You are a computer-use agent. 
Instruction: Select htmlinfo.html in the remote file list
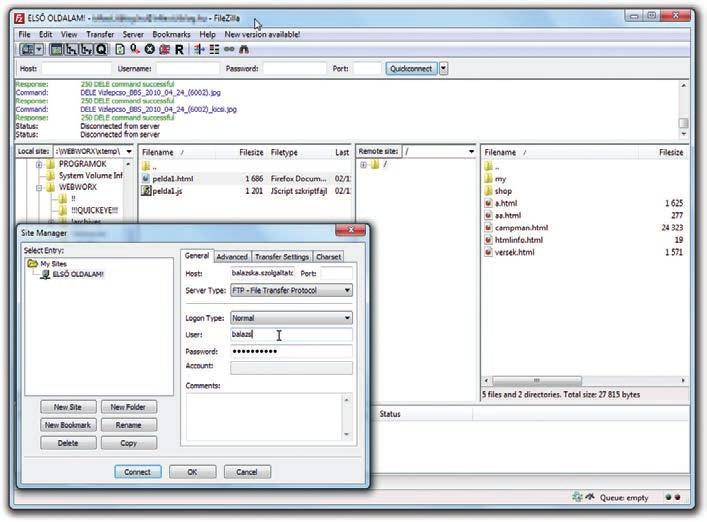pos(519,240)
